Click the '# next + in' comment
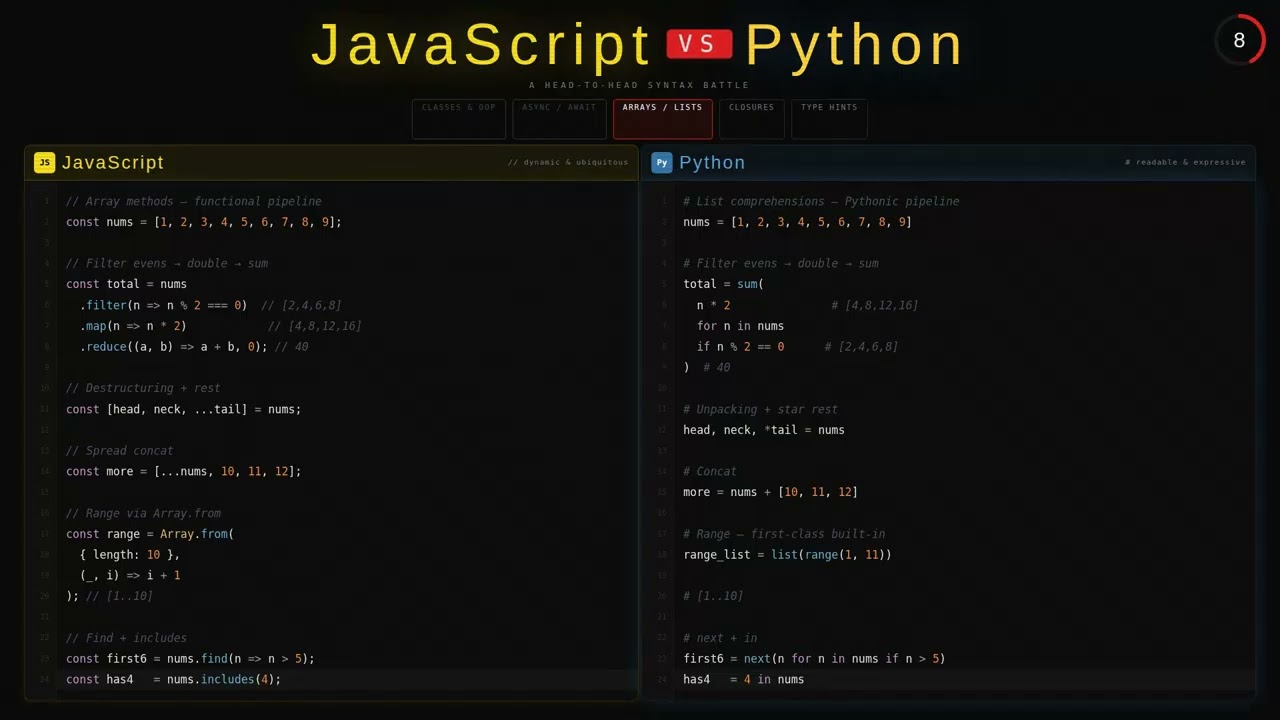The height and width of the screenshot is (720, 1280). [x=720, y=638]
